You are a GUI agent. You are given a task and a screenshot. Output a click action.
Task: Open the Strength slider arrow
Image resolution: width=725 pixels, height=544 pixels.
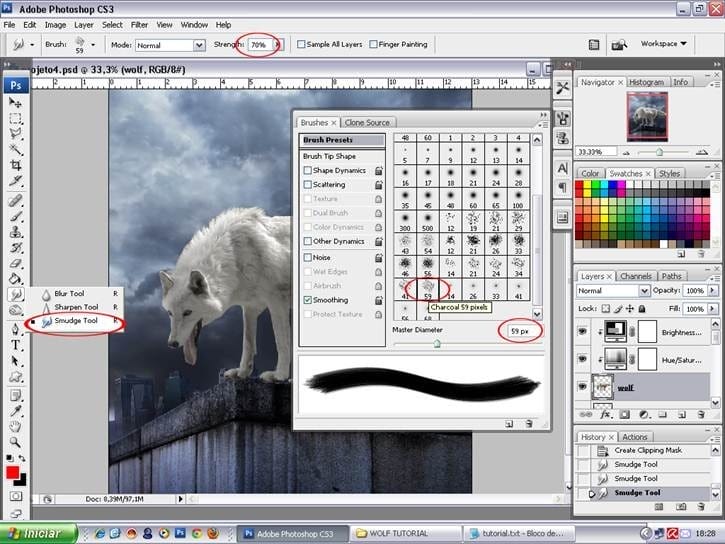pyautogui.click(x=278, y=45)
